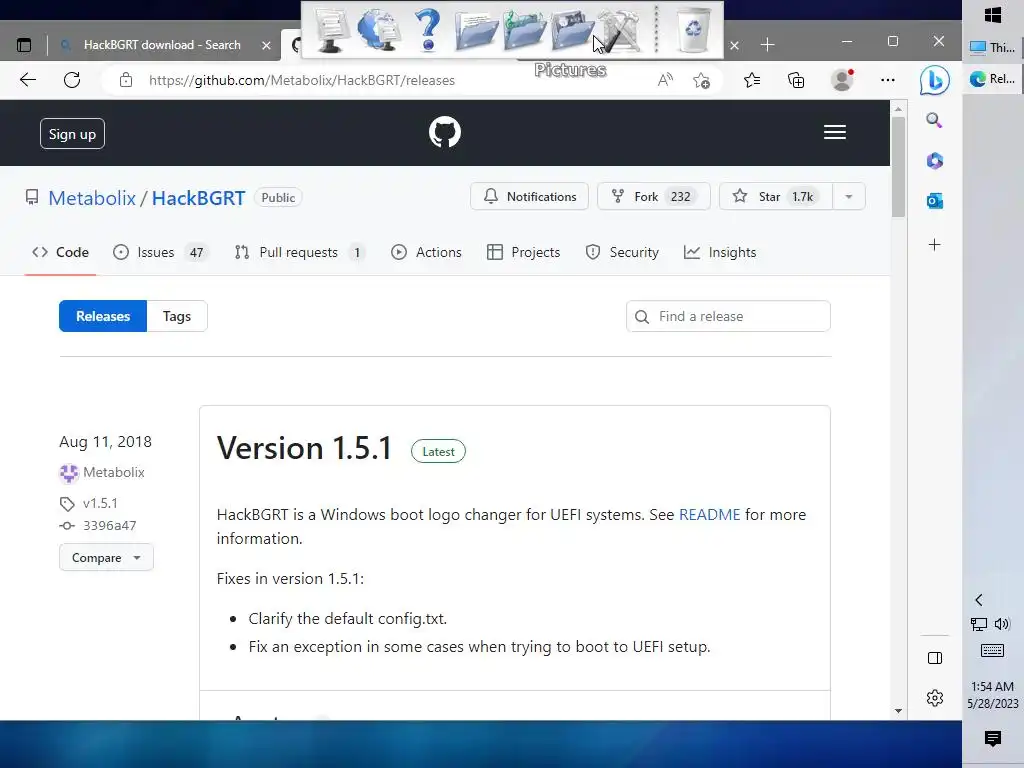
Task: Click the Sign up button
Action: click(x=72, y=134)
